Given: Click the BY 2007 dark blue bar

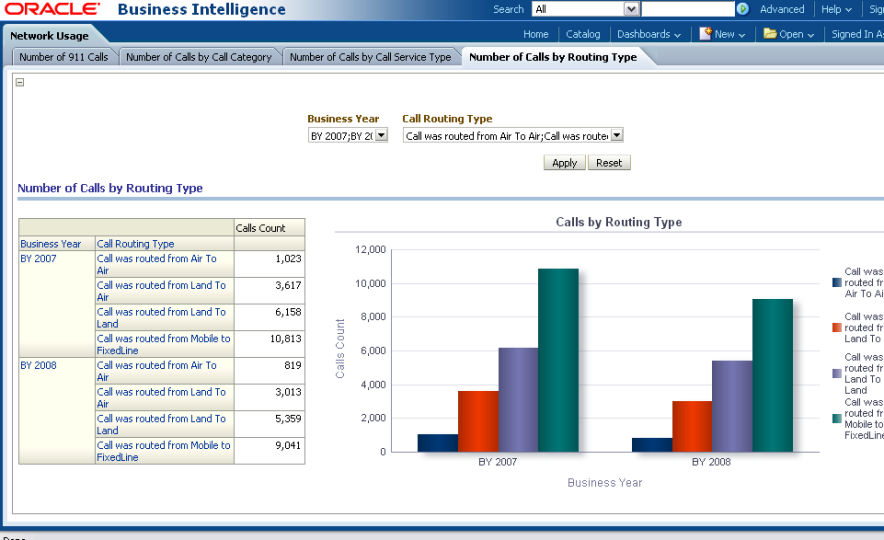Looking at the screenshot, I should pyautogui.click(x=438, y=443).
